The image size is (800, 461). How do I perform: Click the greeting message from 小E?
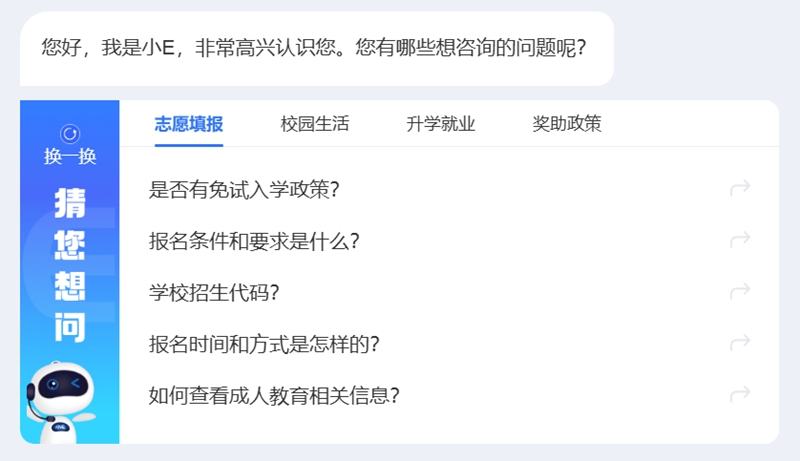point(314,48)
